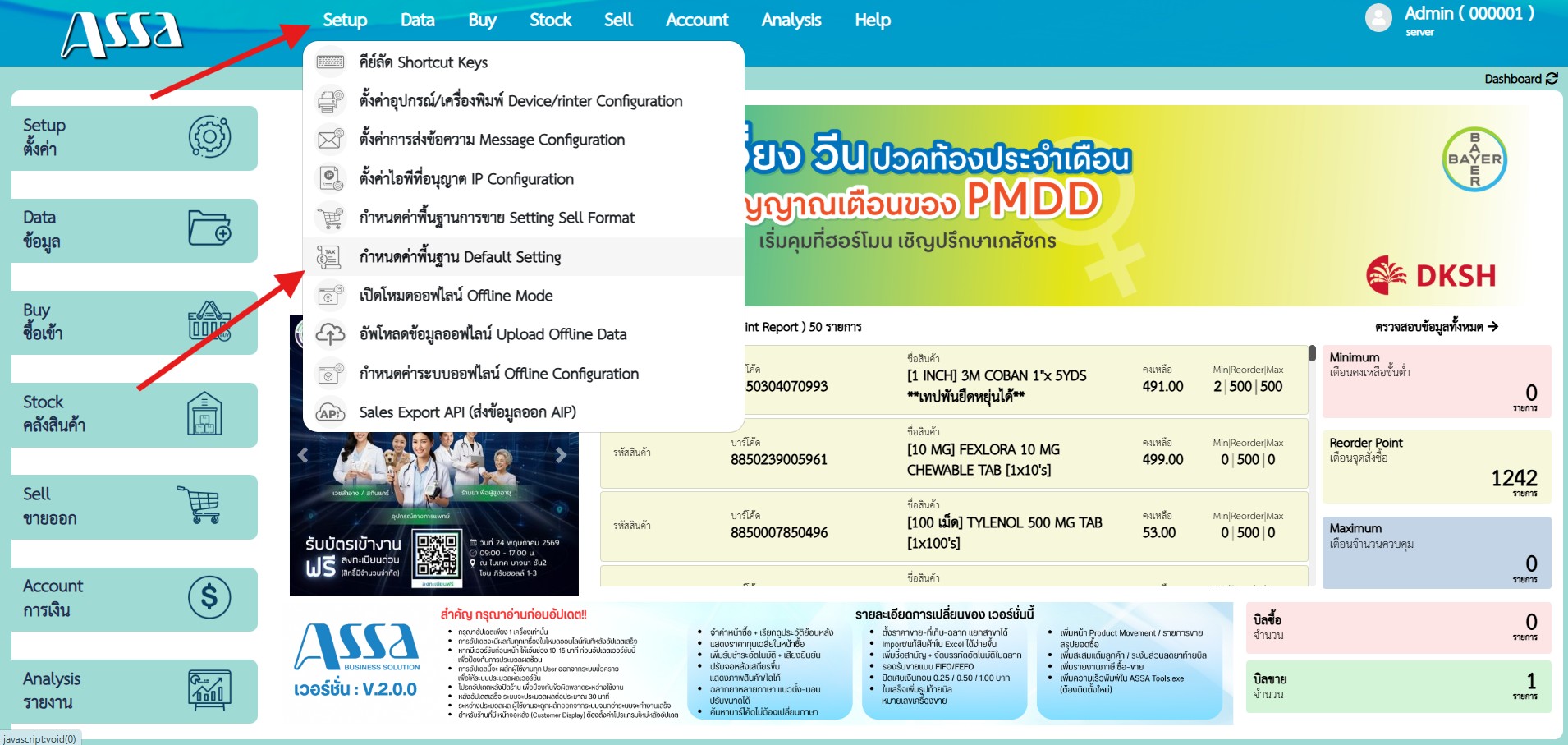The height and width of the screenshot is (745, 1568).
Task: Open the บิลซื้อ purchase bill count card
Action: point(1398,627)
